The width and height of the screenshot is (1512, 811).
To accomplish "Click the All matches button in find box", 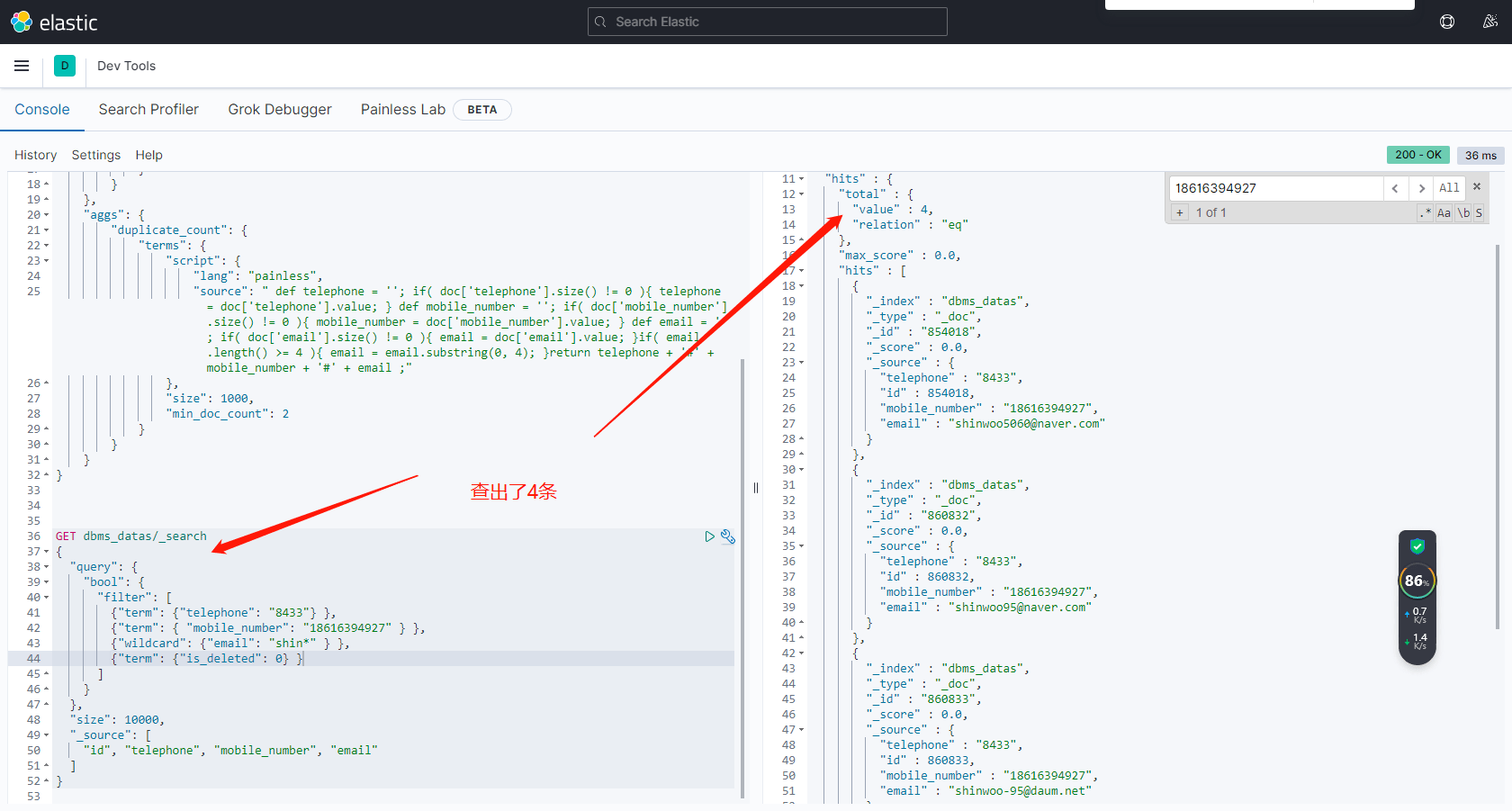I will tap(1449, 188).
